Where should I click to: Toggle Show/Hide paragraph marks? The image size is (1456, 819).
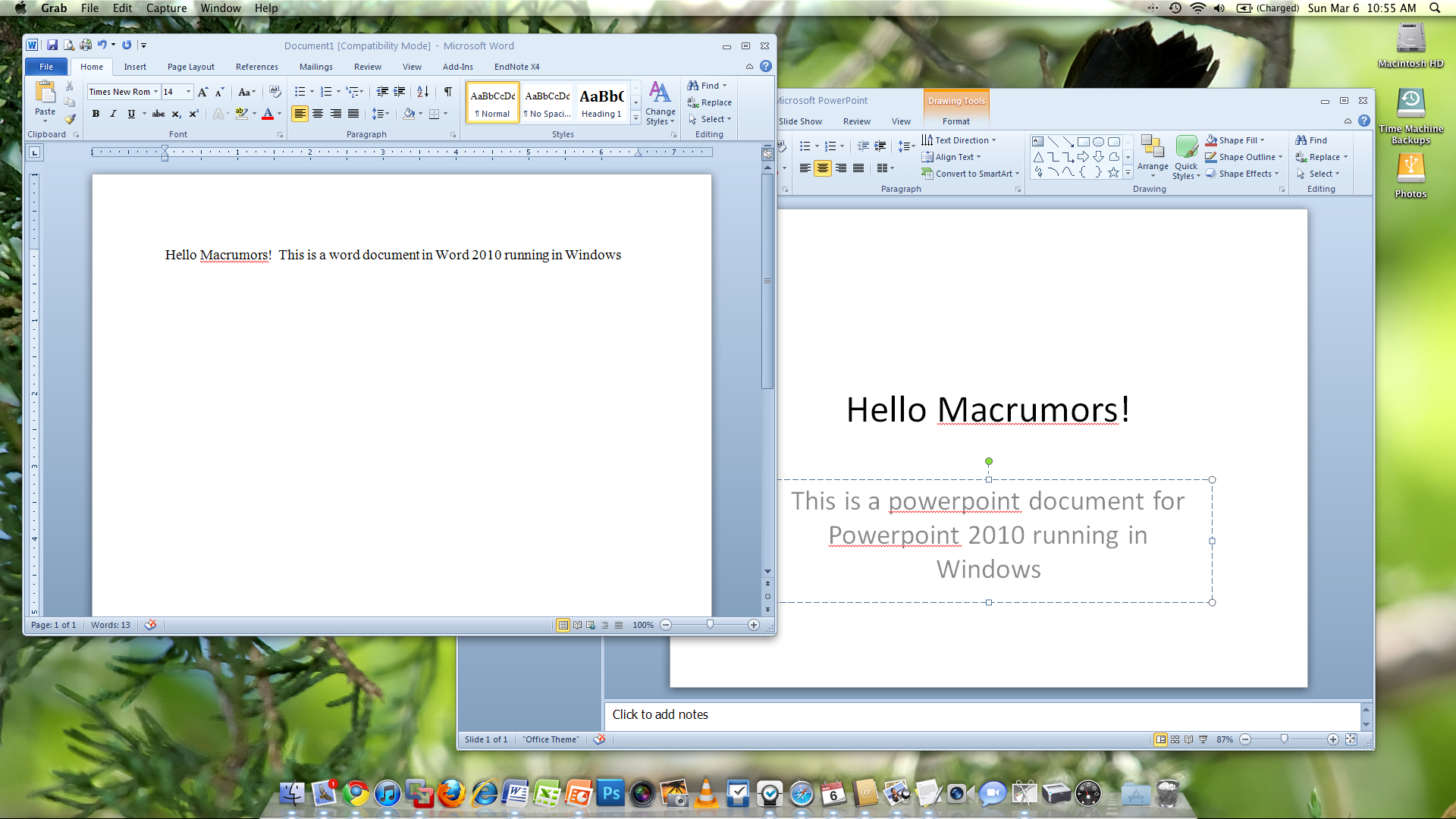[x=448, y=92]
